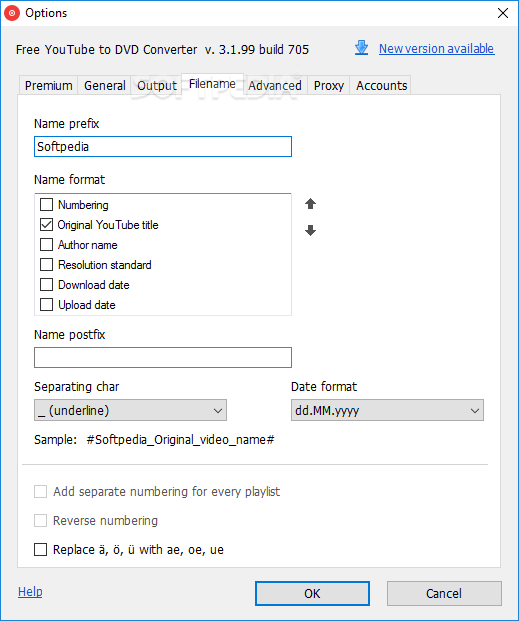The height and width of the screenshot is (621, 519).
Task: Click the blue download arrow icon
Action: click(x=361, y=48)
